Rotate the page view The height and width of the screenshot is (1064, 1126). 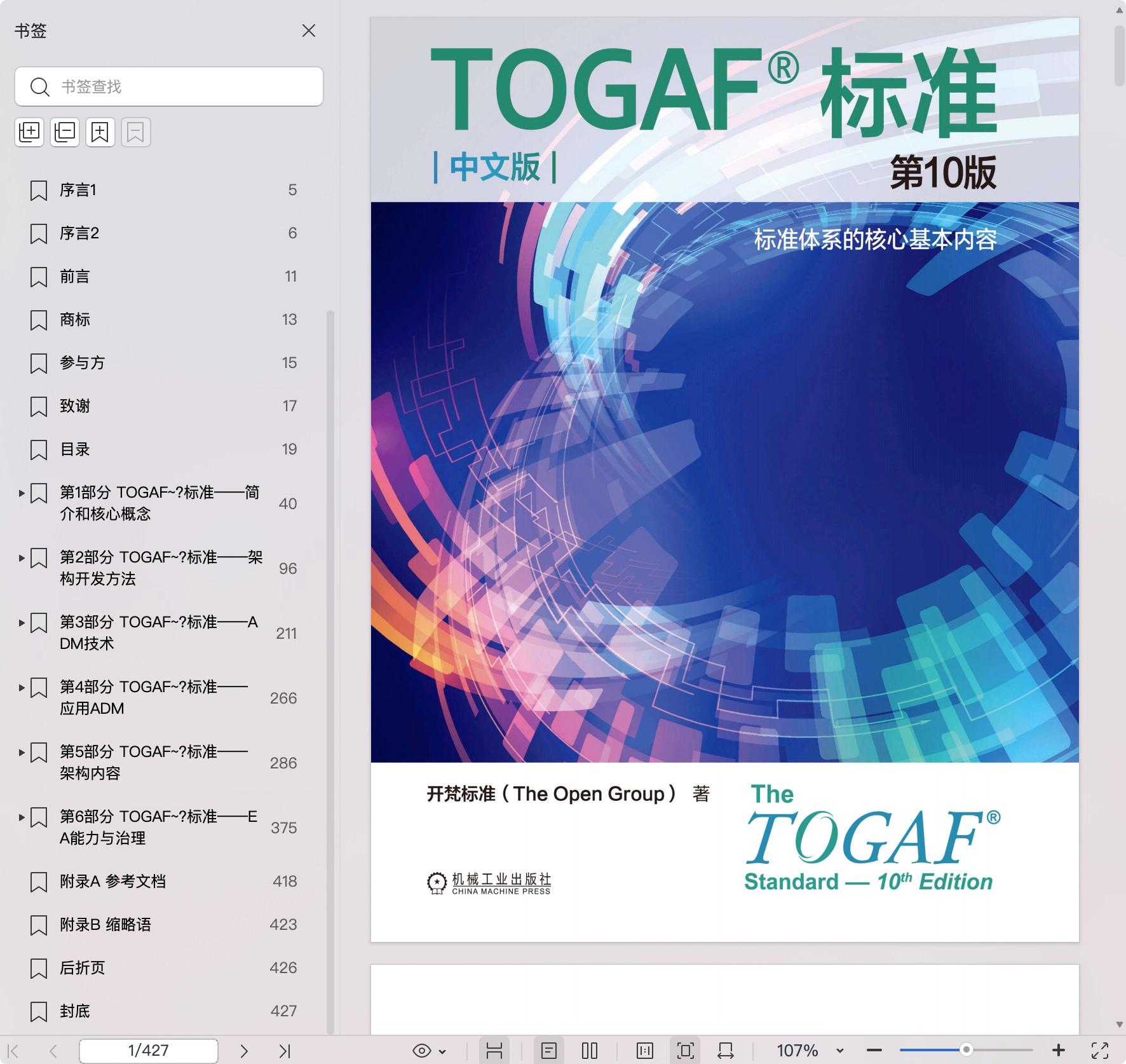pos(725,1051)
